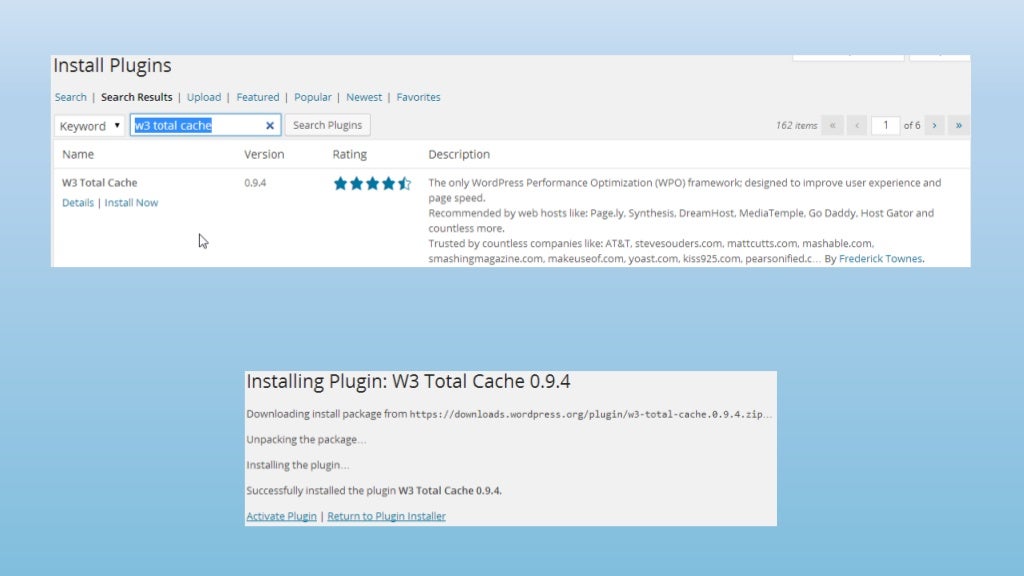Select the W3 Total Cache plugin name
This screenshot has height=576, width=1024.
point(99,182)
